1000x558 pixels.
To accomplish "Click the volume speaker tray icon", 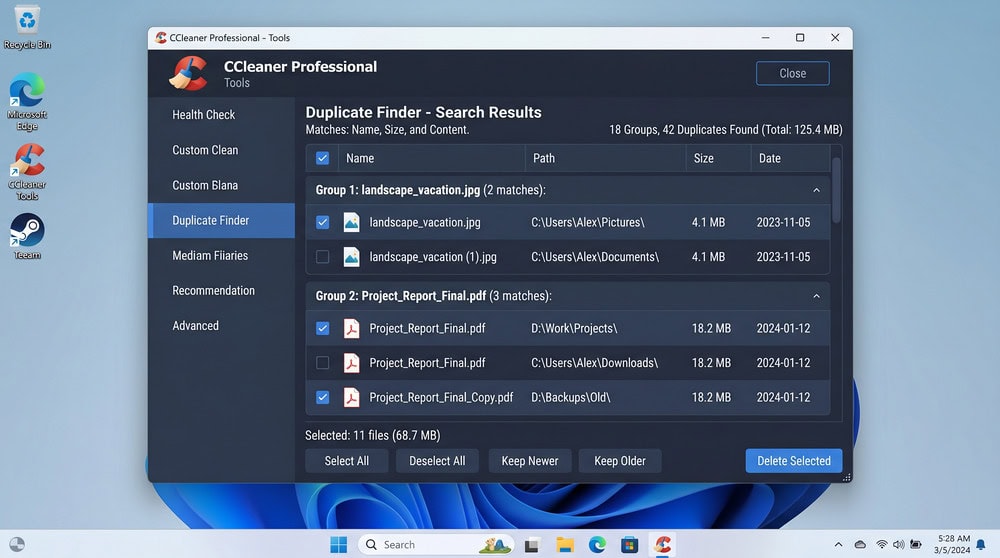I will click(x=899, y=545).
